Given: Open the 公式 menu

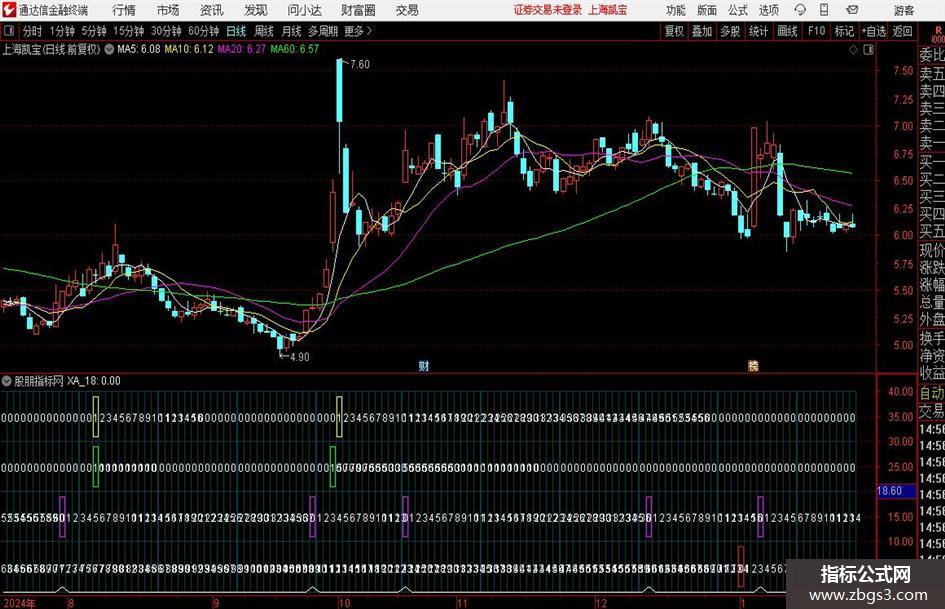Looking at the screenshot, I should [737, 10].
